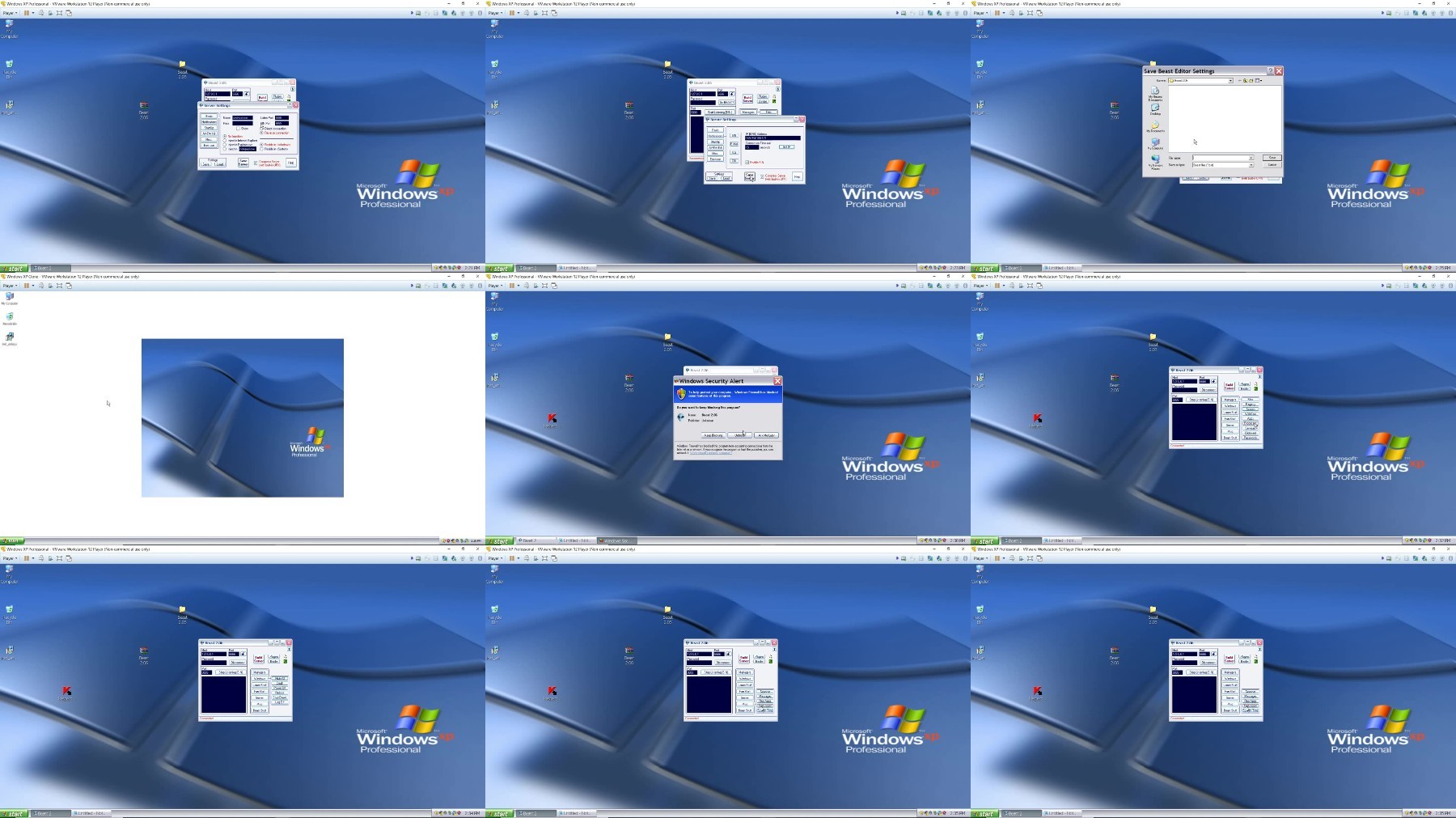Open Player menu in the Windows XP Clone window
The width and height of the screenshot is (1456, 818).
pos(9,286)
